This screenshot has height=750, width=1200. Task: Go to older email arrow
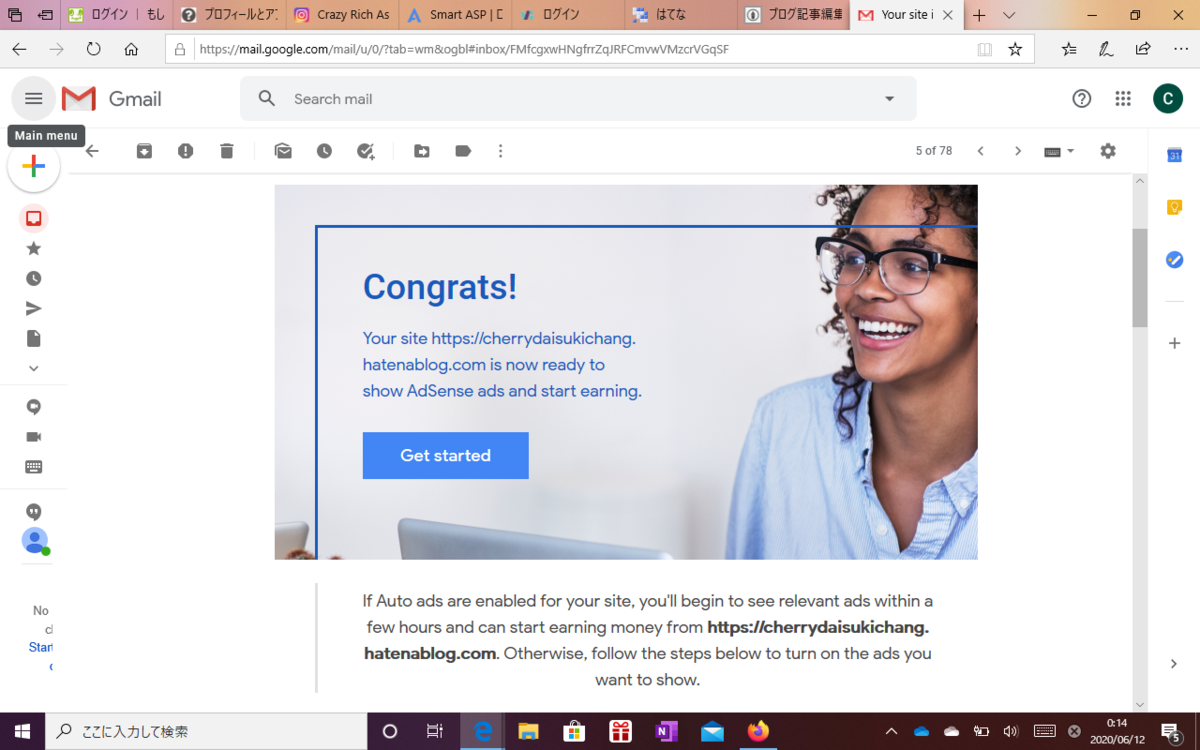point(1018,151)
